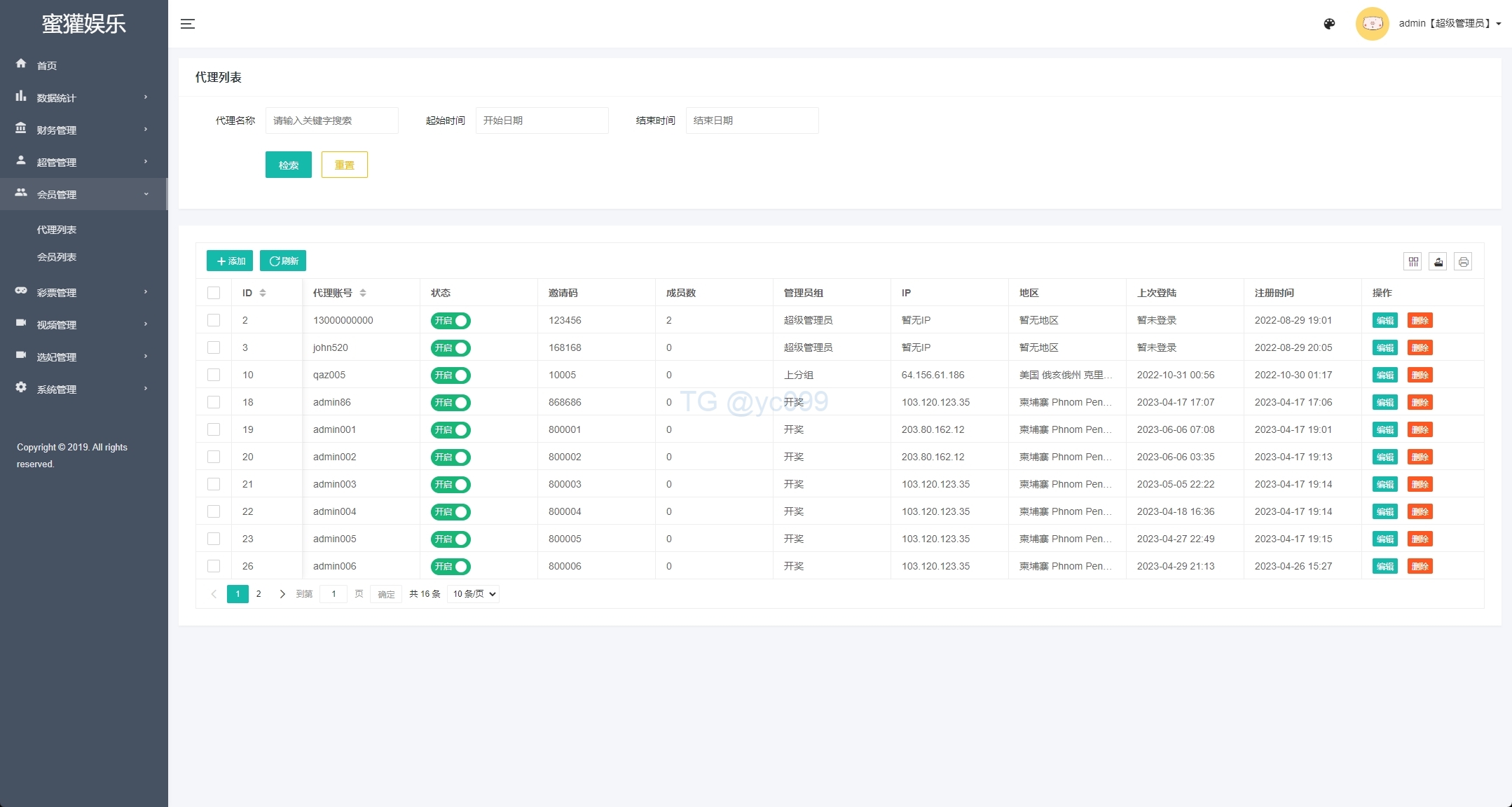Check the row checkbox for admin86
The height and width of the screenshot is (807, 1512).
[x=214, y=402]
